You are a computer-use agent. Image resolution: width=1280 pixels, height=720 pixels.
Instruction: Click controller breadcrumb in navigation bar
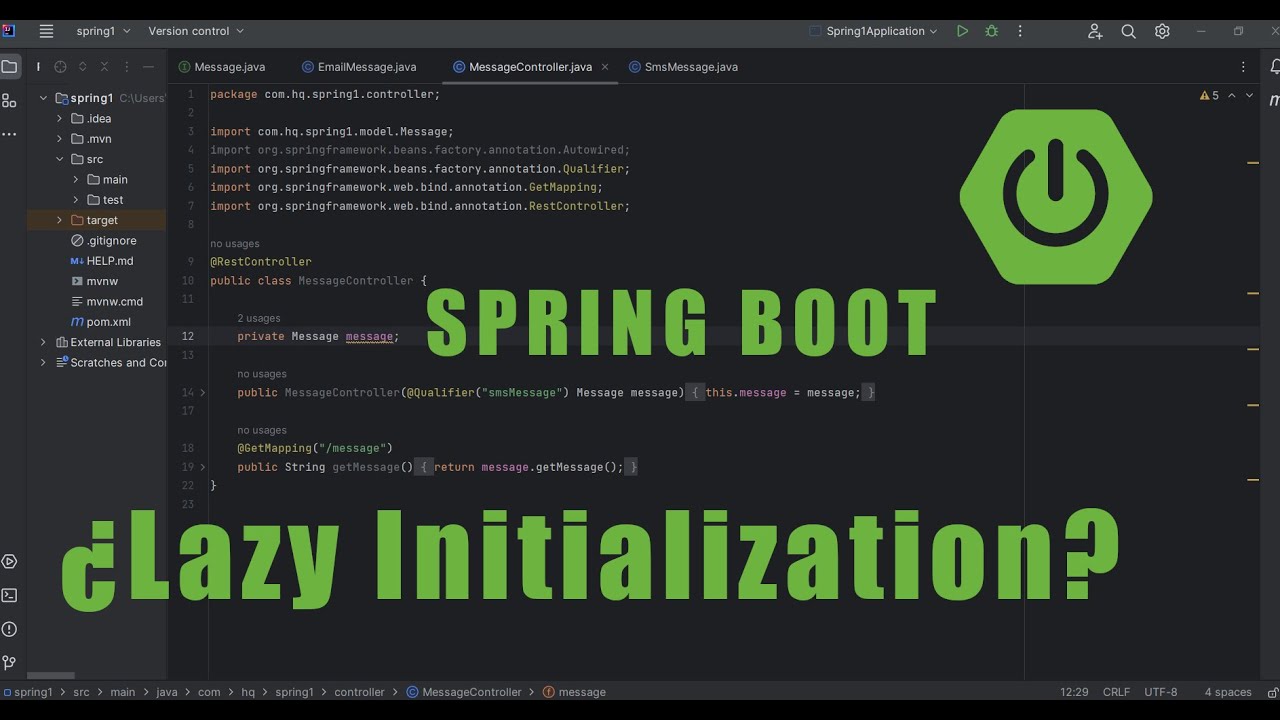pyautogui.click(x=359, y=692)
